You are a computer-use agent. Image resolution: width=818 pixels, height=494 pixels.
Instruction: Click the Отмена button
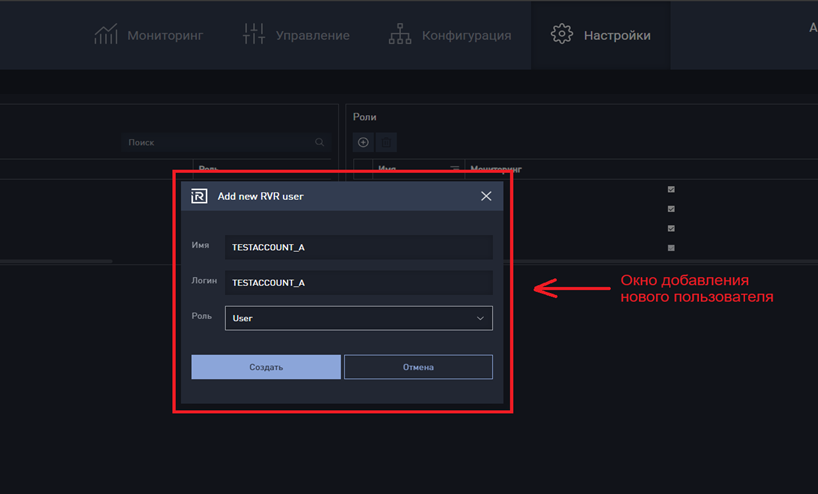pyautogui.click(x=418, y=367)
